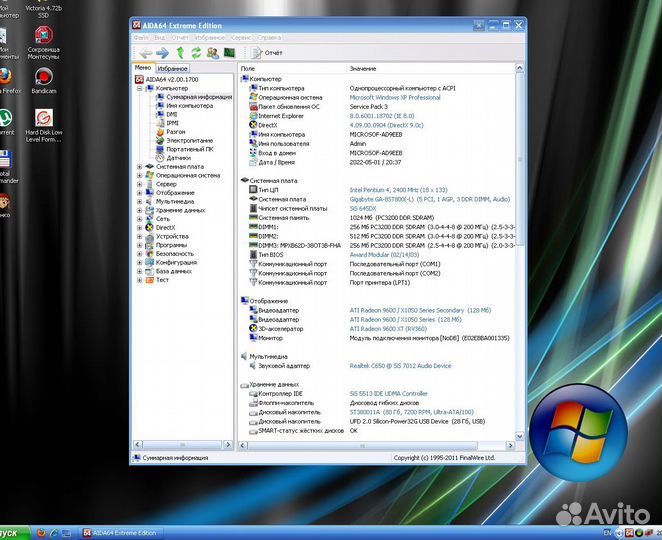
Task: Select Разгон in the tree
Action: (x=175, y=132)
